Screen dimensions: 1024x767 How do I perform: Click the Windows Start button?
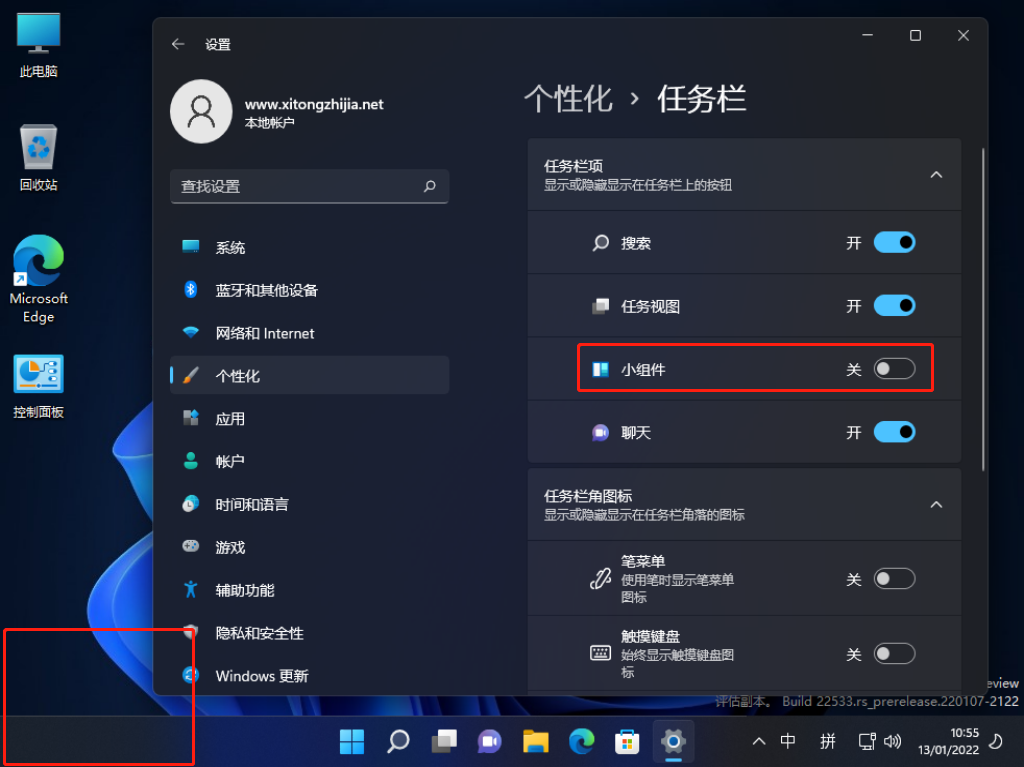[351, 741]
